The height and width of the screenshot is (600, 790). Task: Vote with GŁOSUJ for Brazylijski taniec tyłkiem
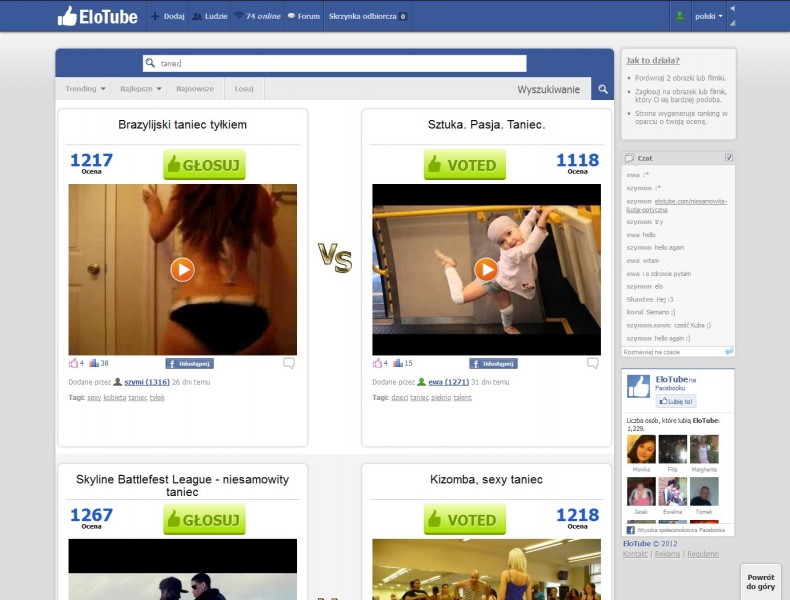pyautogui.click(x=204, y=165)
